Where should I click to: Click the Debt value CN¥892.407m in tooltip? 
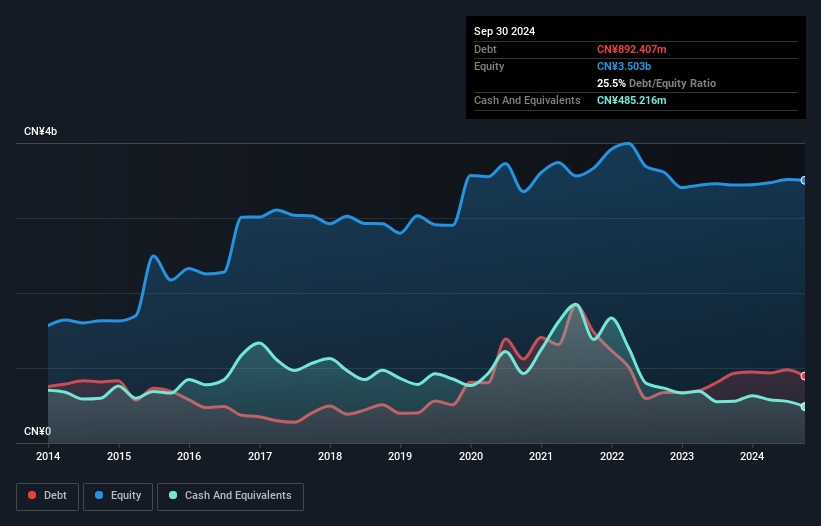631,49
